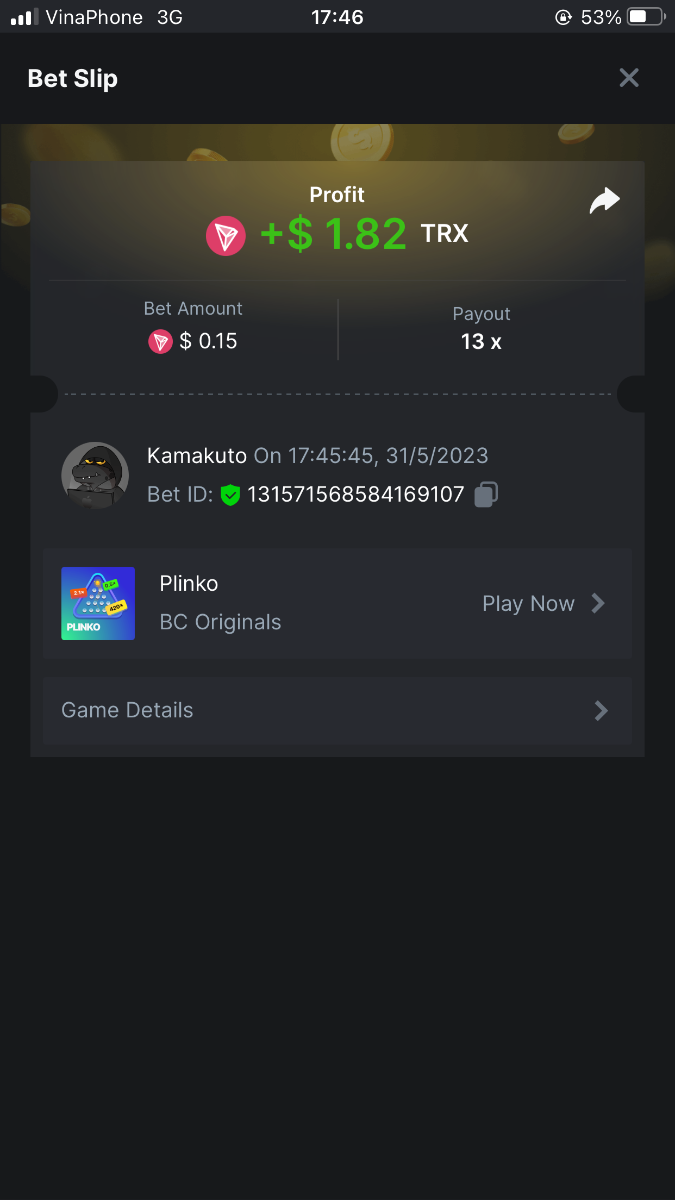
Task: Tap the small TRX icon by bet amount
Action: [160, 342]
